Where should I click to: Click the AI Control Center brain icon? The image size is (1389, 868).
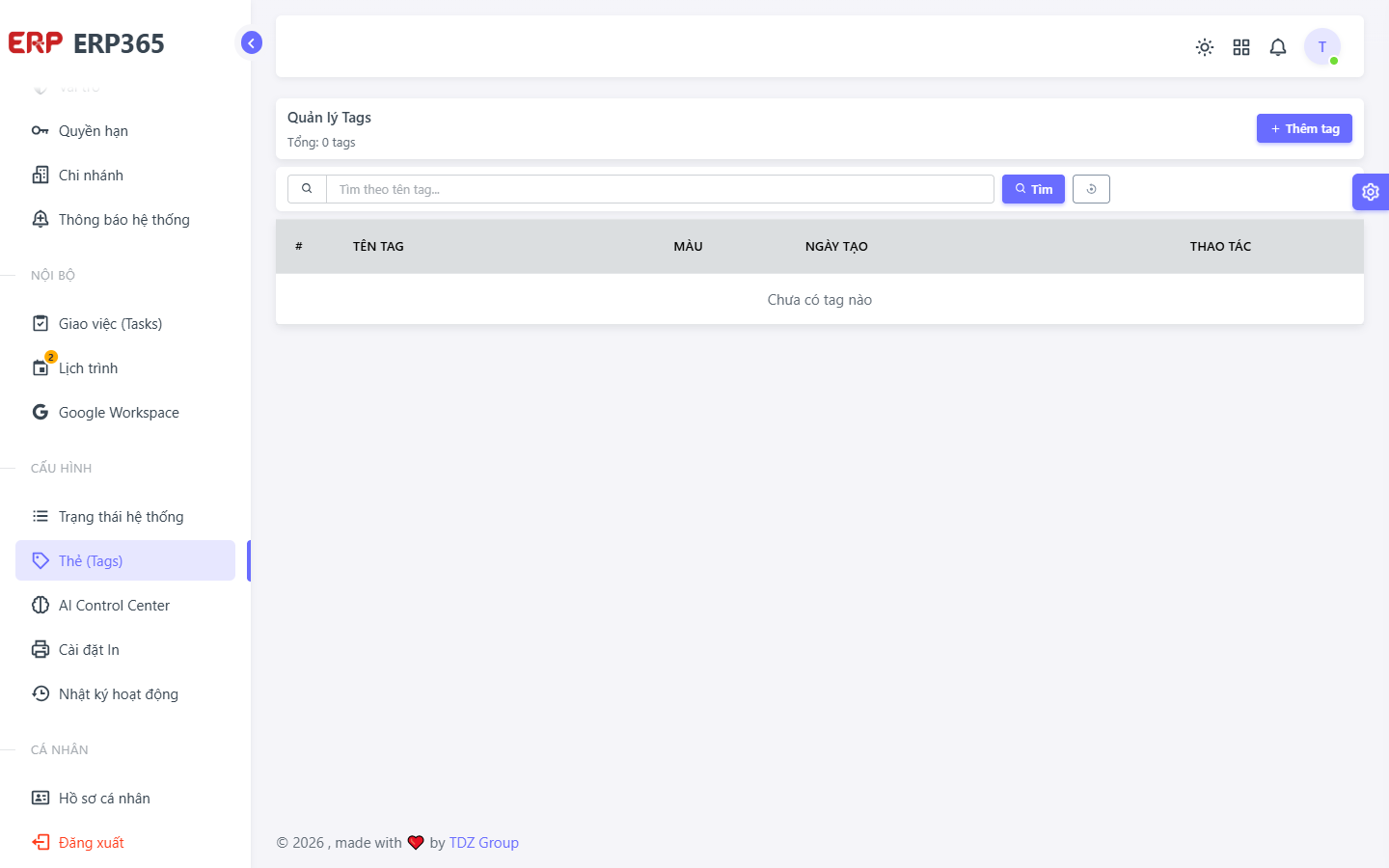click(x=41, y=606)
